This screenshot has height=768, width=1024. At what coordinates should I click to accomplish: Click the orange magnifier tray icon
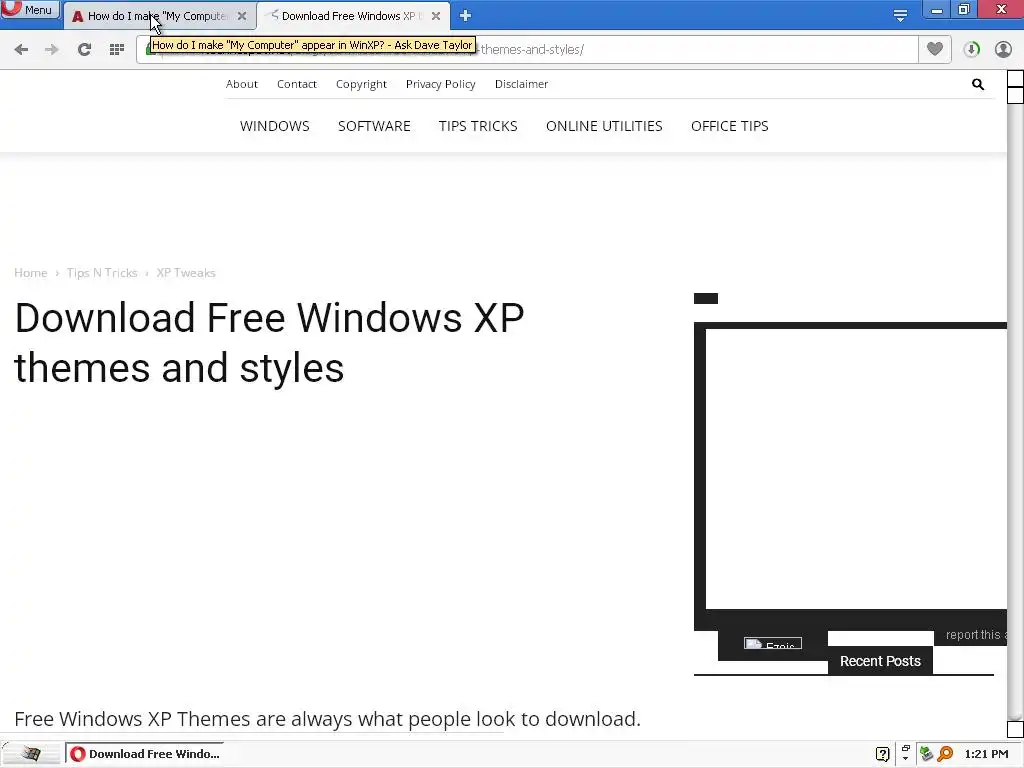[x=945, y=754]
